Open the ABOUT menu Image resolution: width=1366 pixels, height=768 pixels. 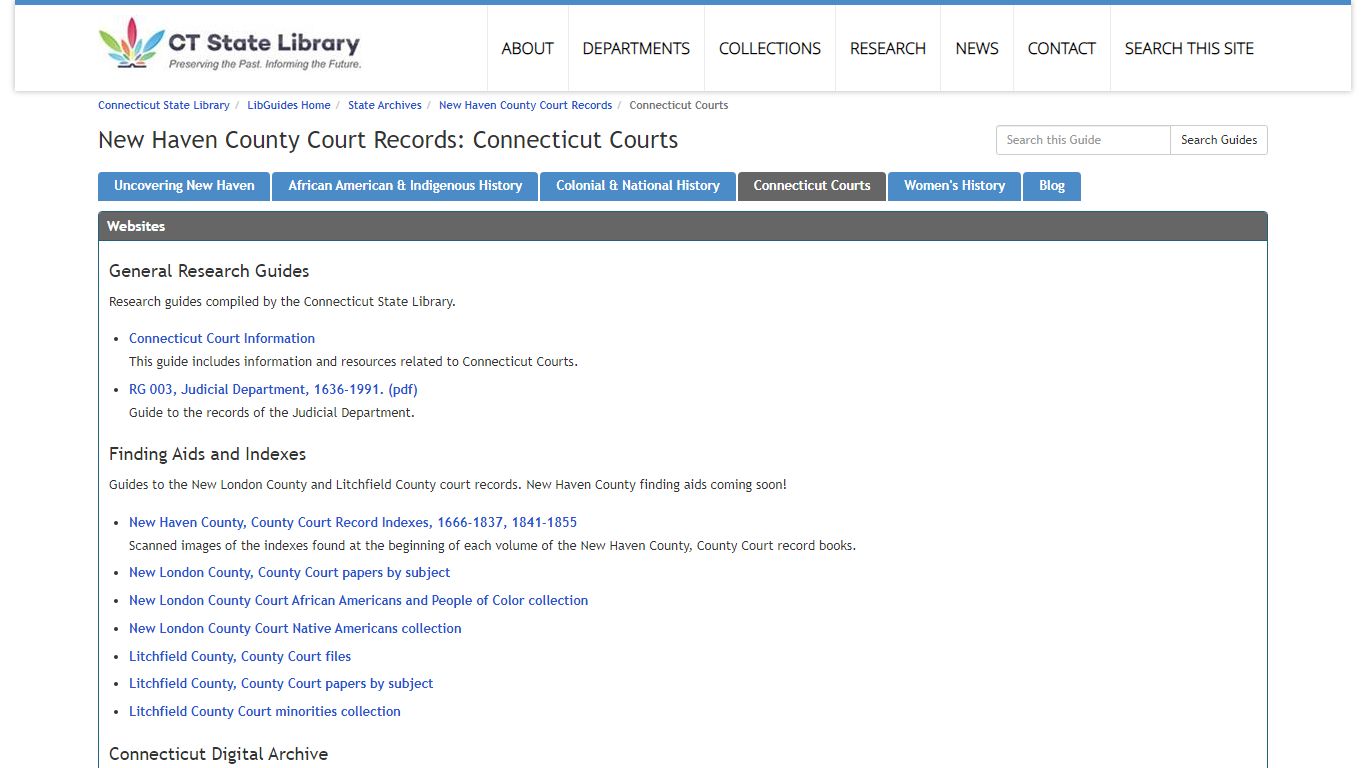click(x=527, y=48)
